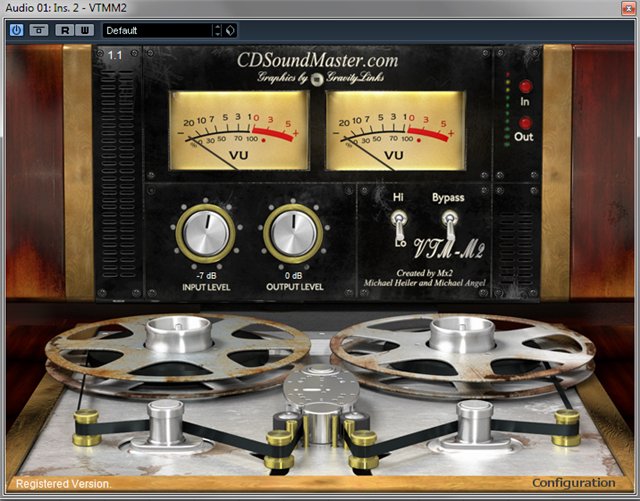The height and width of the screenshot is (501, 640).
Task: Open the Configuration link
Action: click(573, 483)
